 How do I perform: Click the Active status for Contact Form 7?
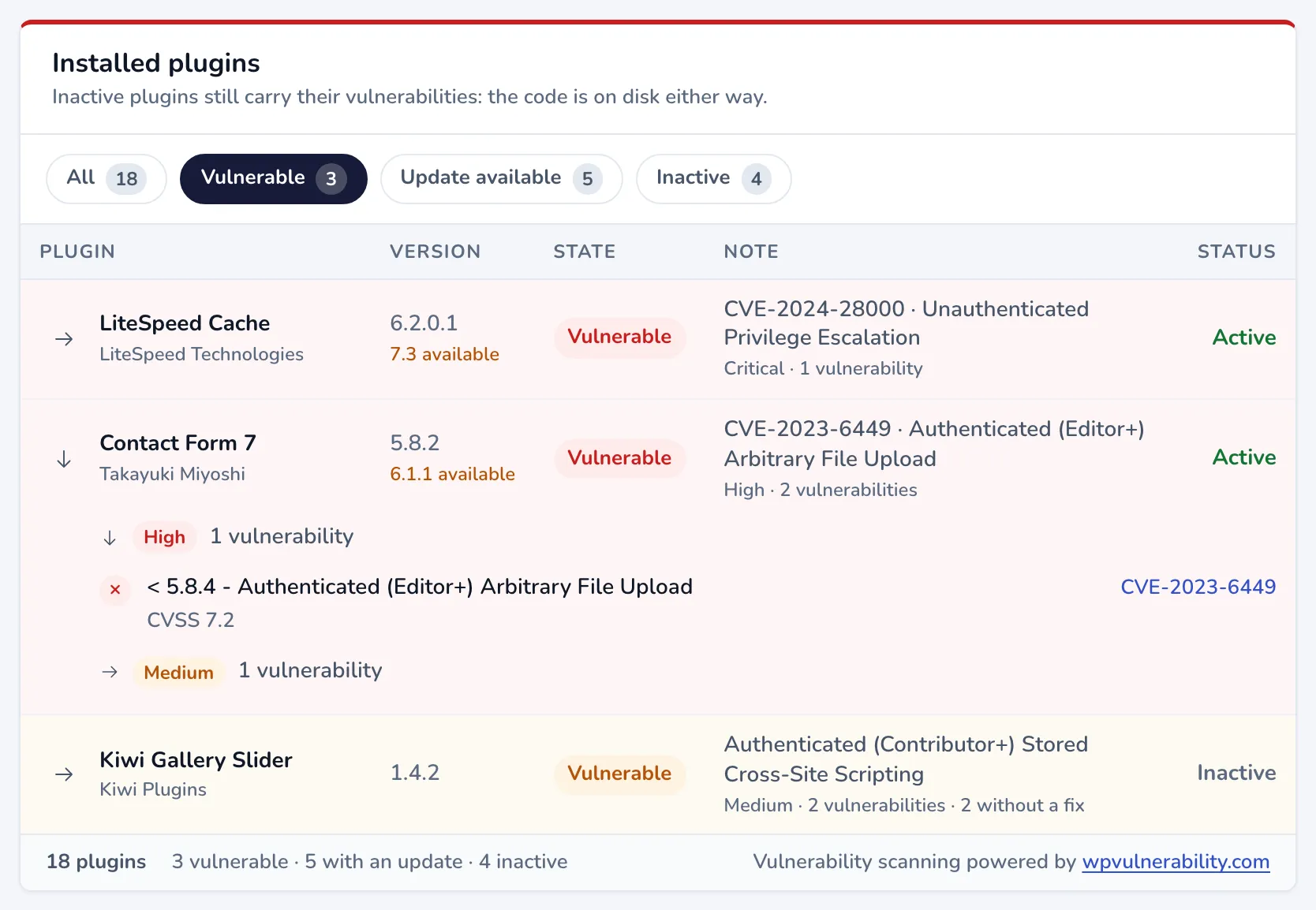point(1244,457)
